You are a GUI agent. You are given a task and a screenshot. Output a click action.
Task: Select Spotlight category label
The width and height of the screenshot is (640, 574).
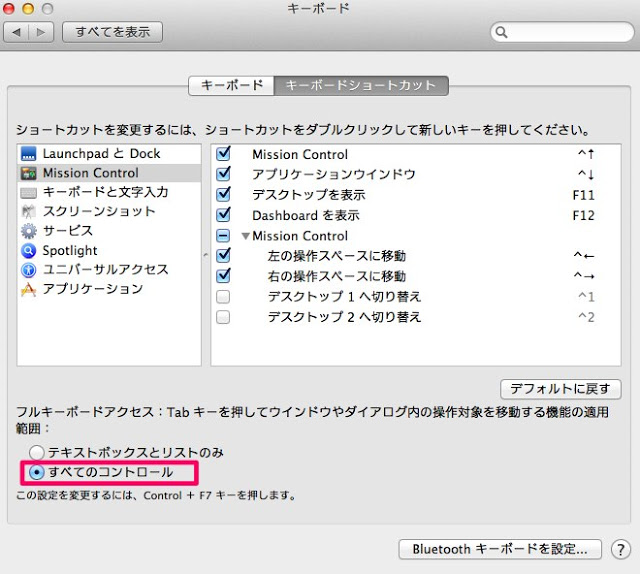coord(70,251)
